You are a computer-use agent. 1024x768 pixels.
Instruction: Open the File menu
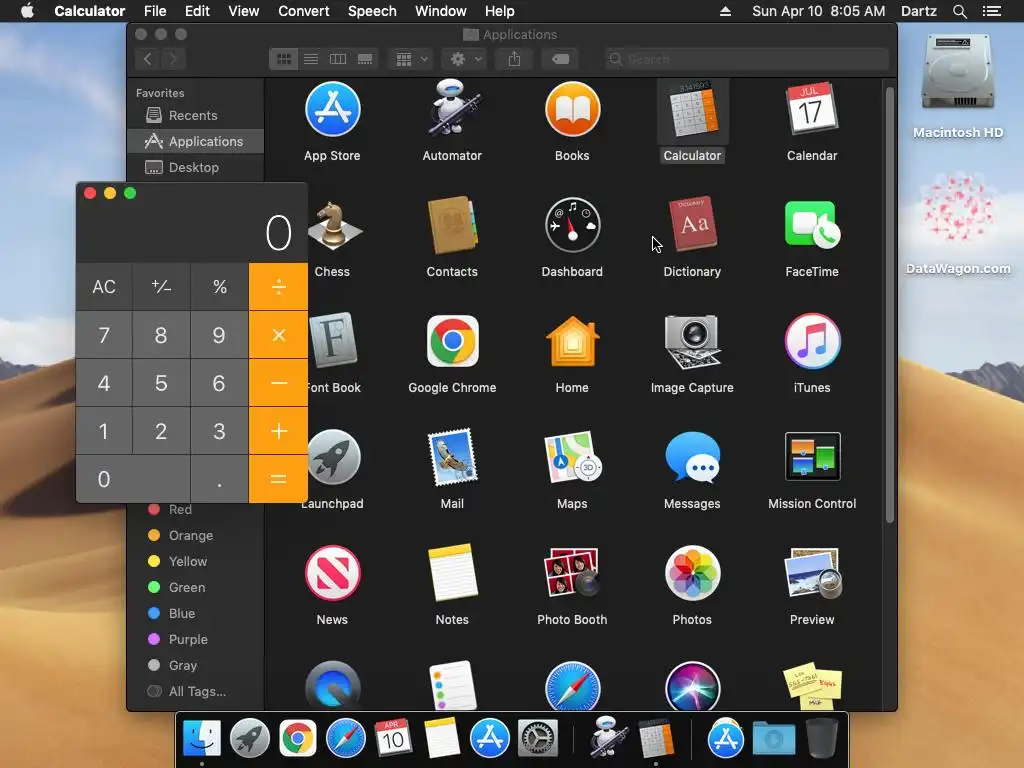click(x=155, y=11)
